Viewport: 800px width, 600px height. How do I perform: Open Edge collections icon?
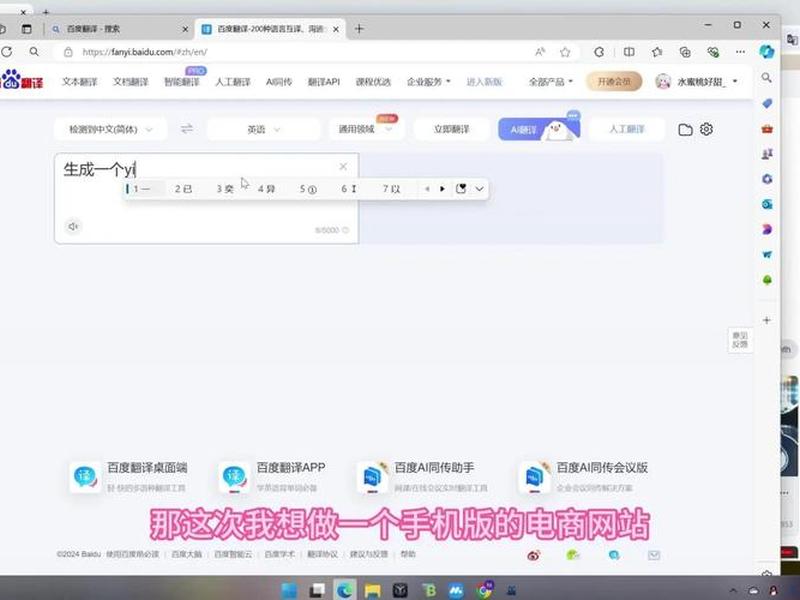[x=685, y=52]
